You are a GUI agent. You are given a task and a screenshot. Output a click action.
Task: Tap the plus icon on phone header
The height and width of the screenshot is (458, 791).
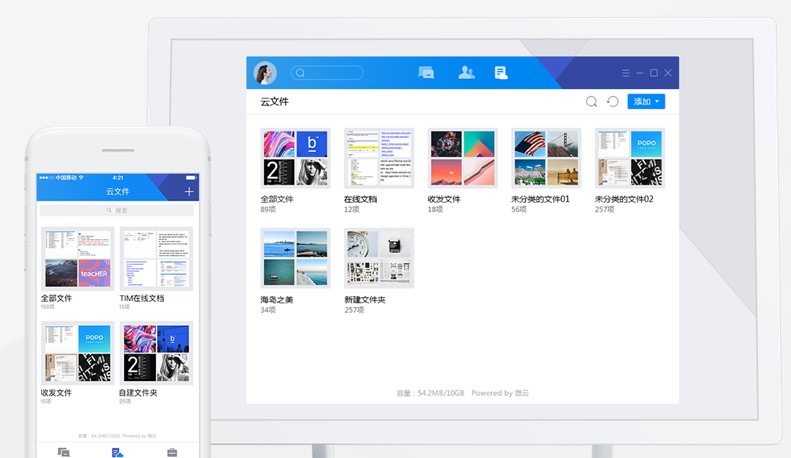coord(190,191)
